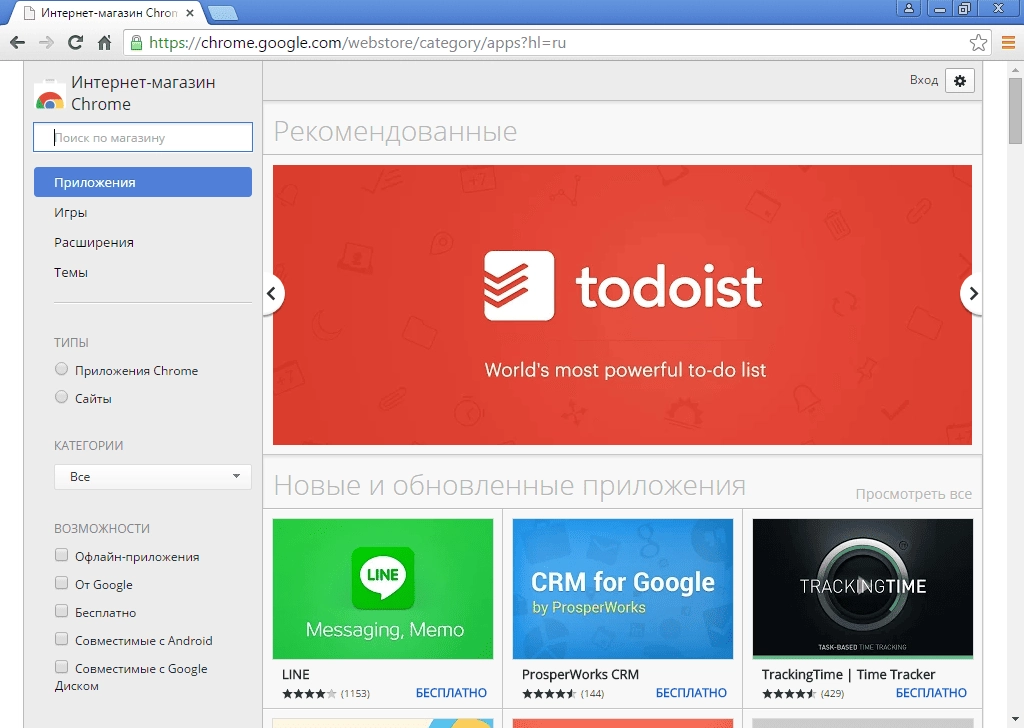
Task: Click the ProsperWorks review count (144)
Action: tap(592, 693)
